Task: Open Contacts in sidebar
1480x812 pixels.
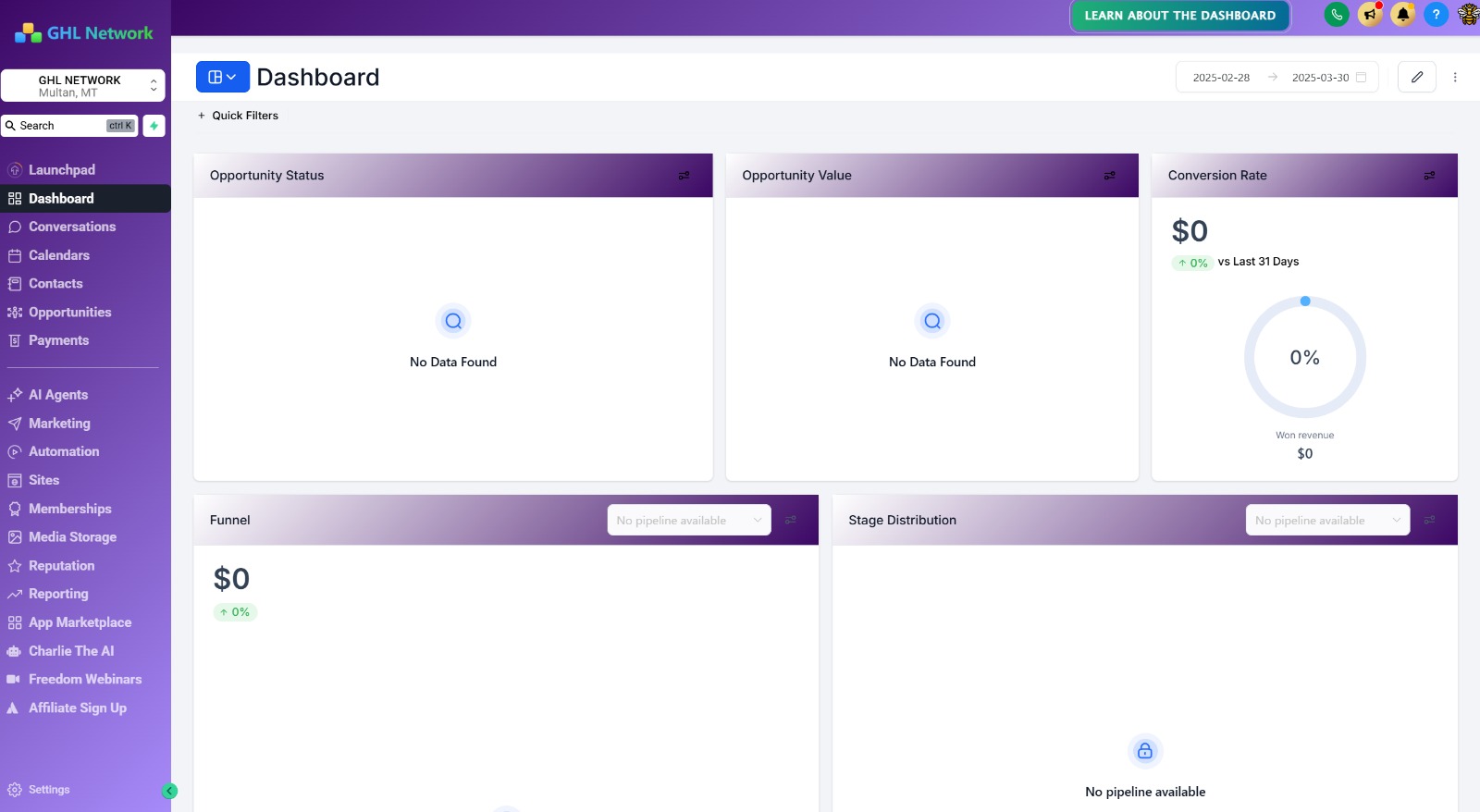Action: coord(85,284)
